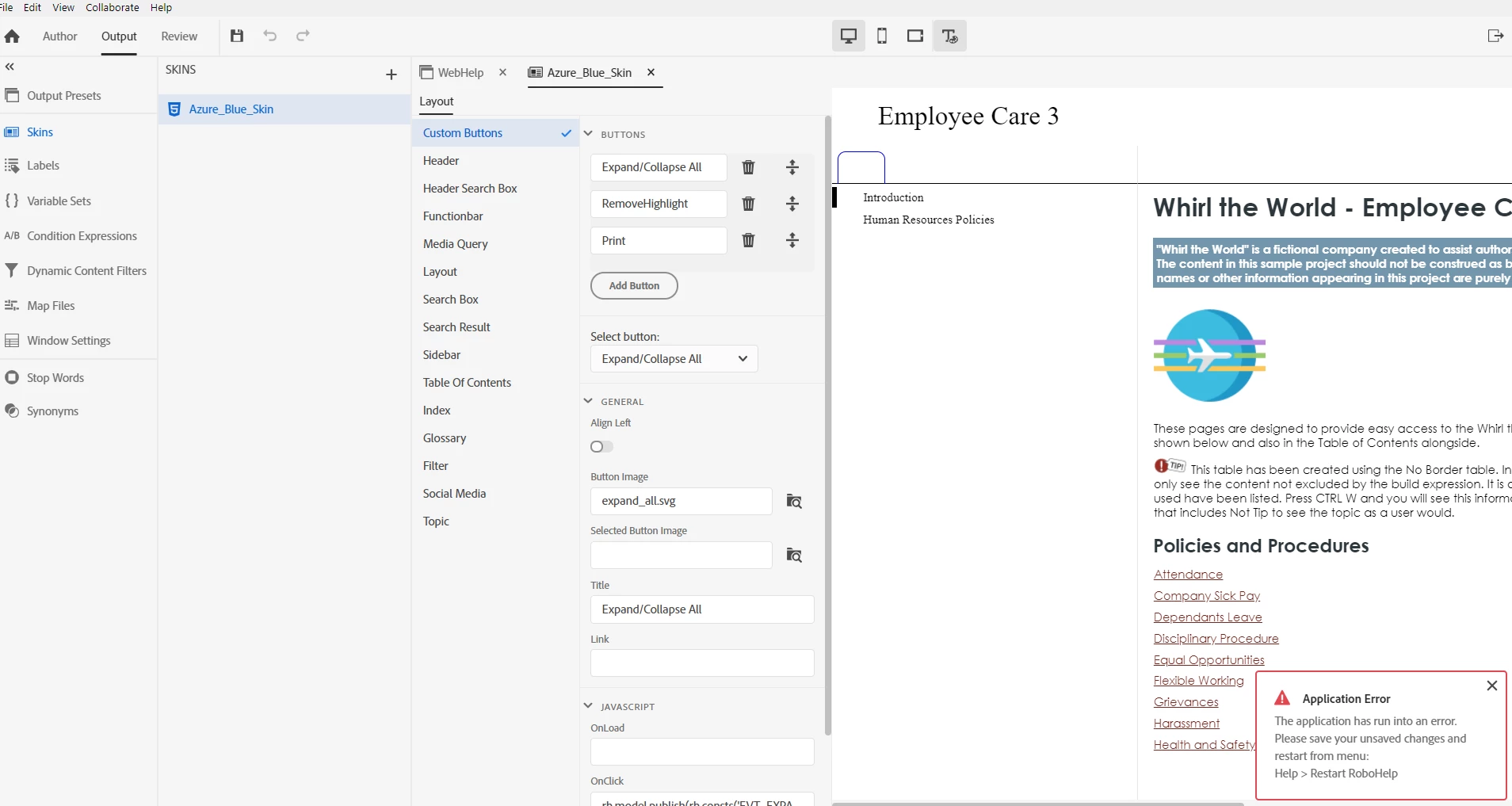Click the Title input field
1512x806 pixels.
coord(702,609)
